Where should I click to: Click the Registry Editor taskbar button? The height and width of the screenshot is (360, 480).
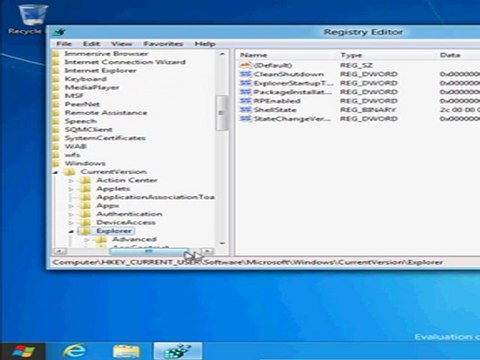[x=178, y=351]
